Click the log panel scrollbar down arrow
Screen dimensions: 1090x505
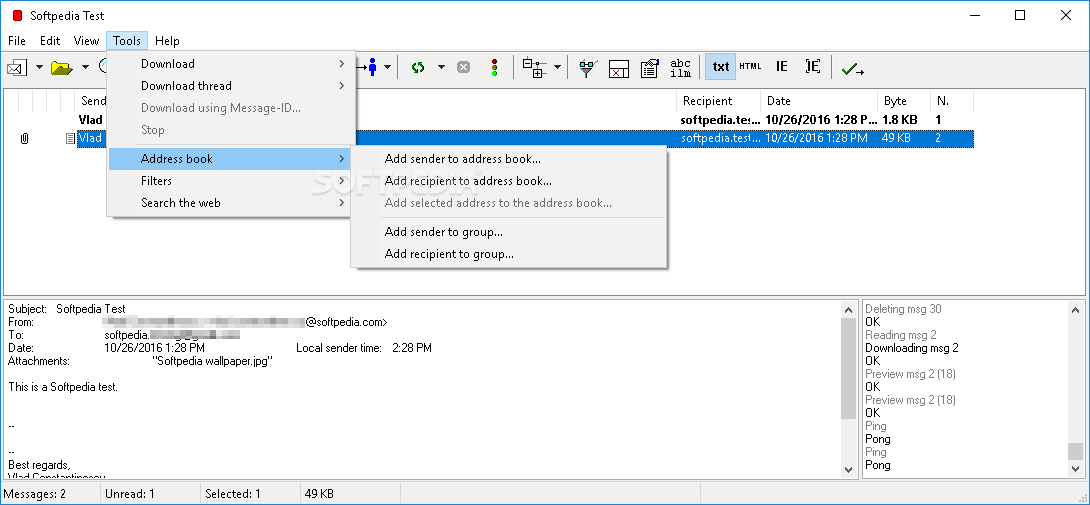click(1075, 470)
